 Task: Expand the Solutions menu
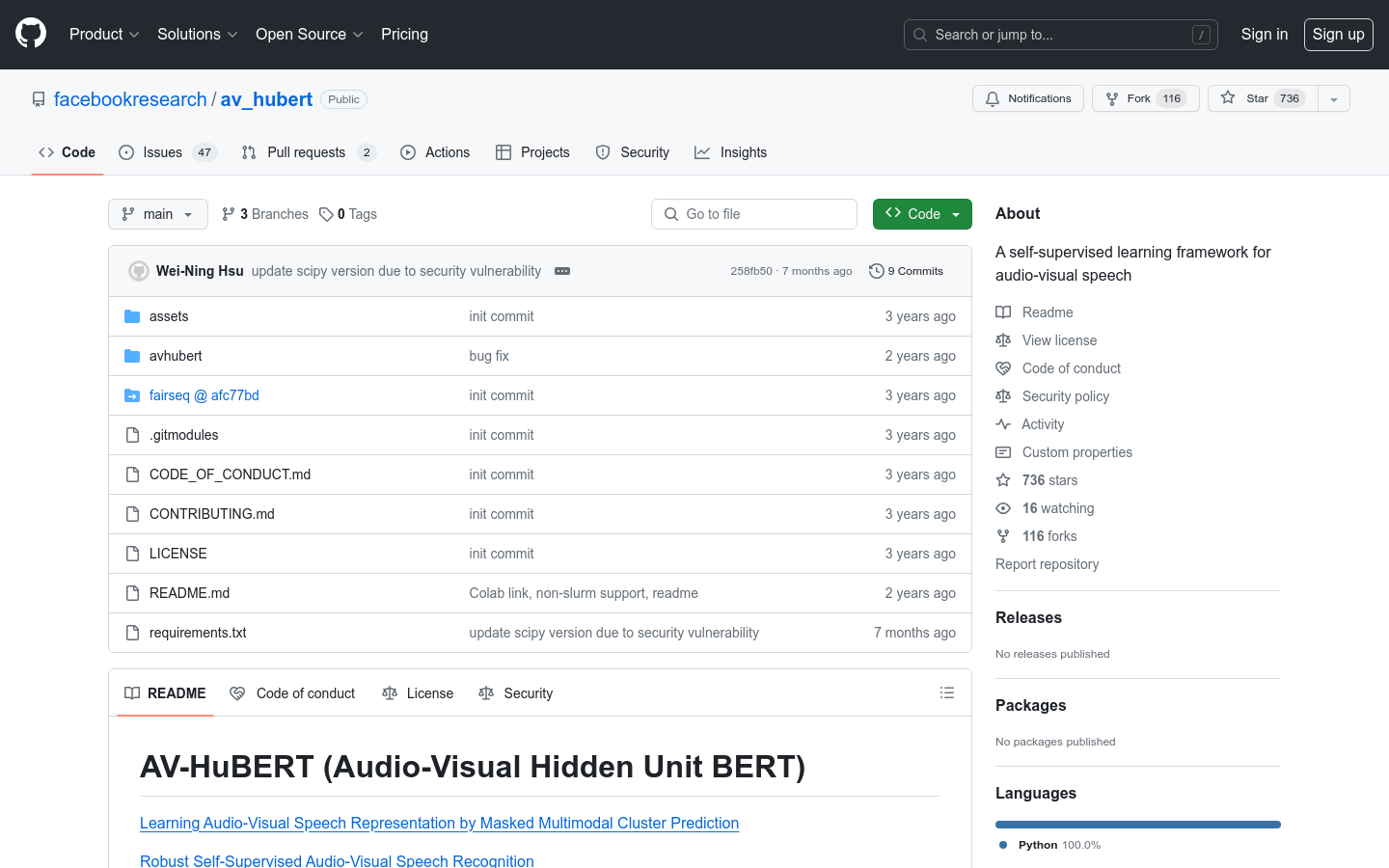tap(197, 34)
